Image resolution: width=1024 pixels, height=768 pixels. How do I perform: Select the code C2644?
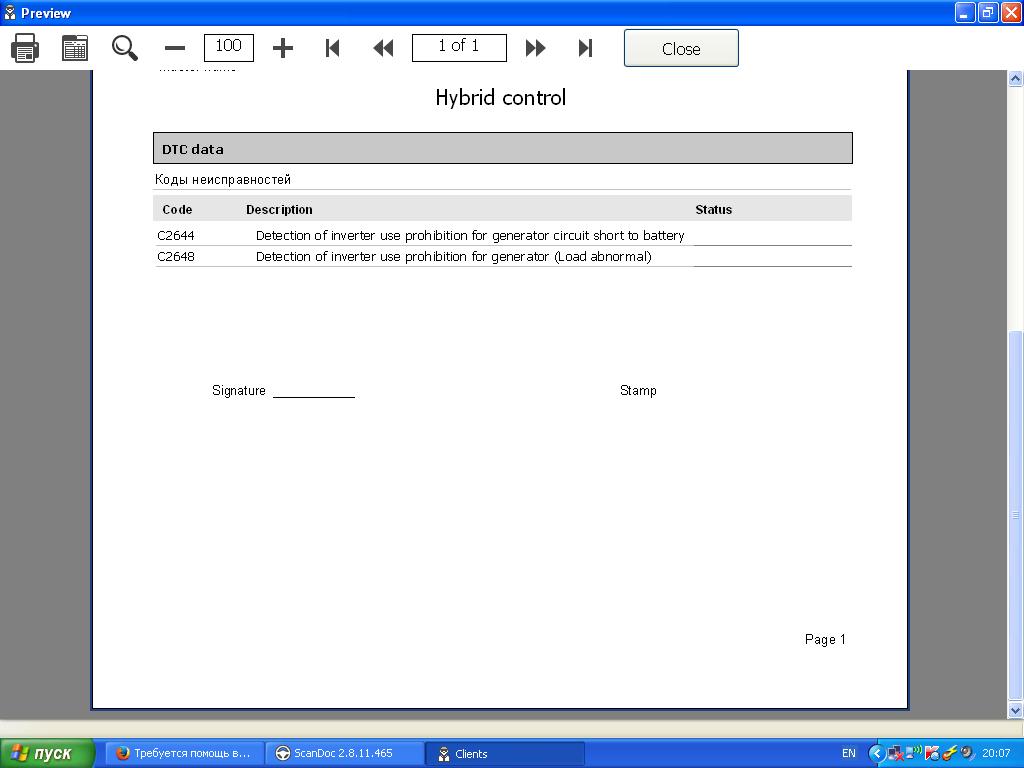click(x=176, y=236)
